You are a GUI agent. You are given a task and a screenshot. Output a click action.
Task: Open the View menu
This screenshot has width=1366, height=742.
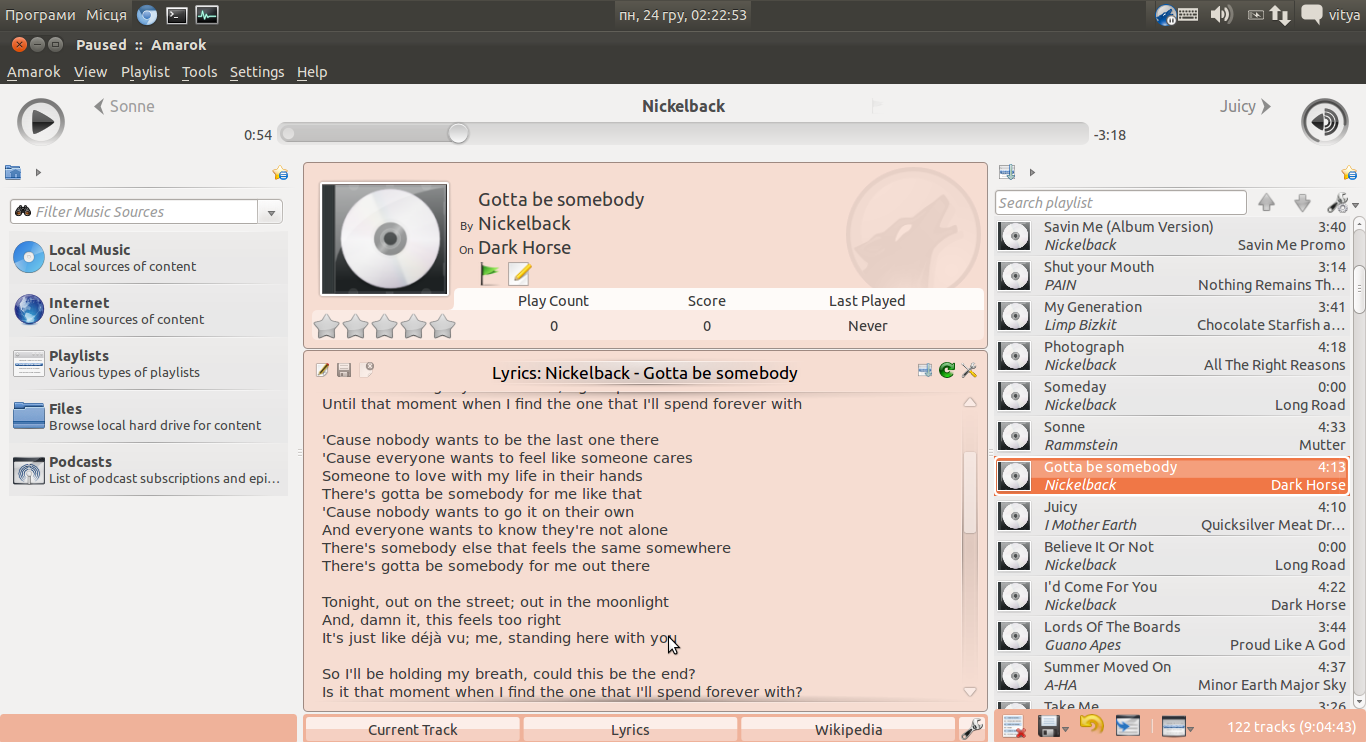90,72
